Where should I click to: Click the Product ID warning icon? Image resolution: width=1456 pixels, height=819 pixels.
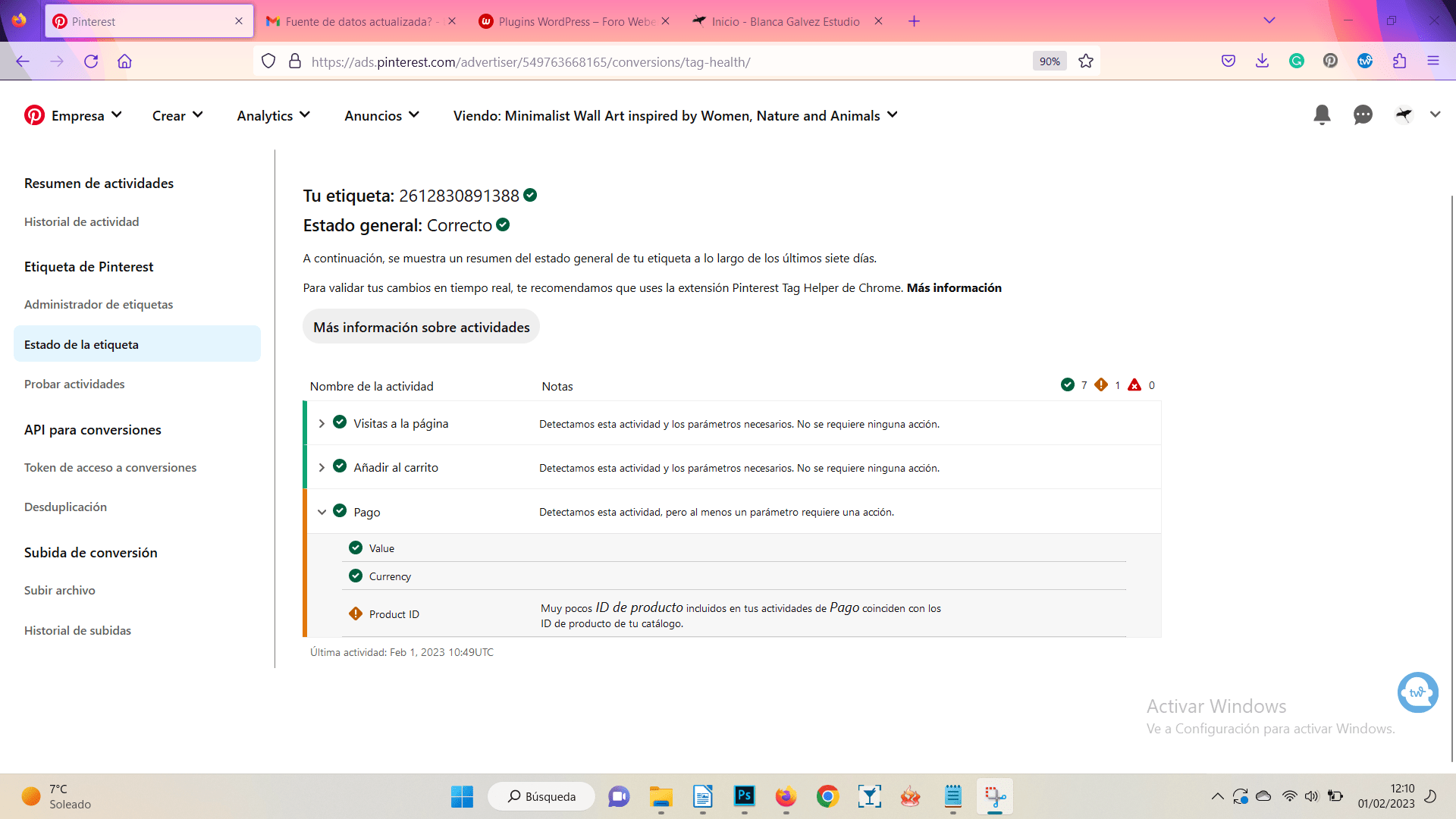[x=356, y=613]
